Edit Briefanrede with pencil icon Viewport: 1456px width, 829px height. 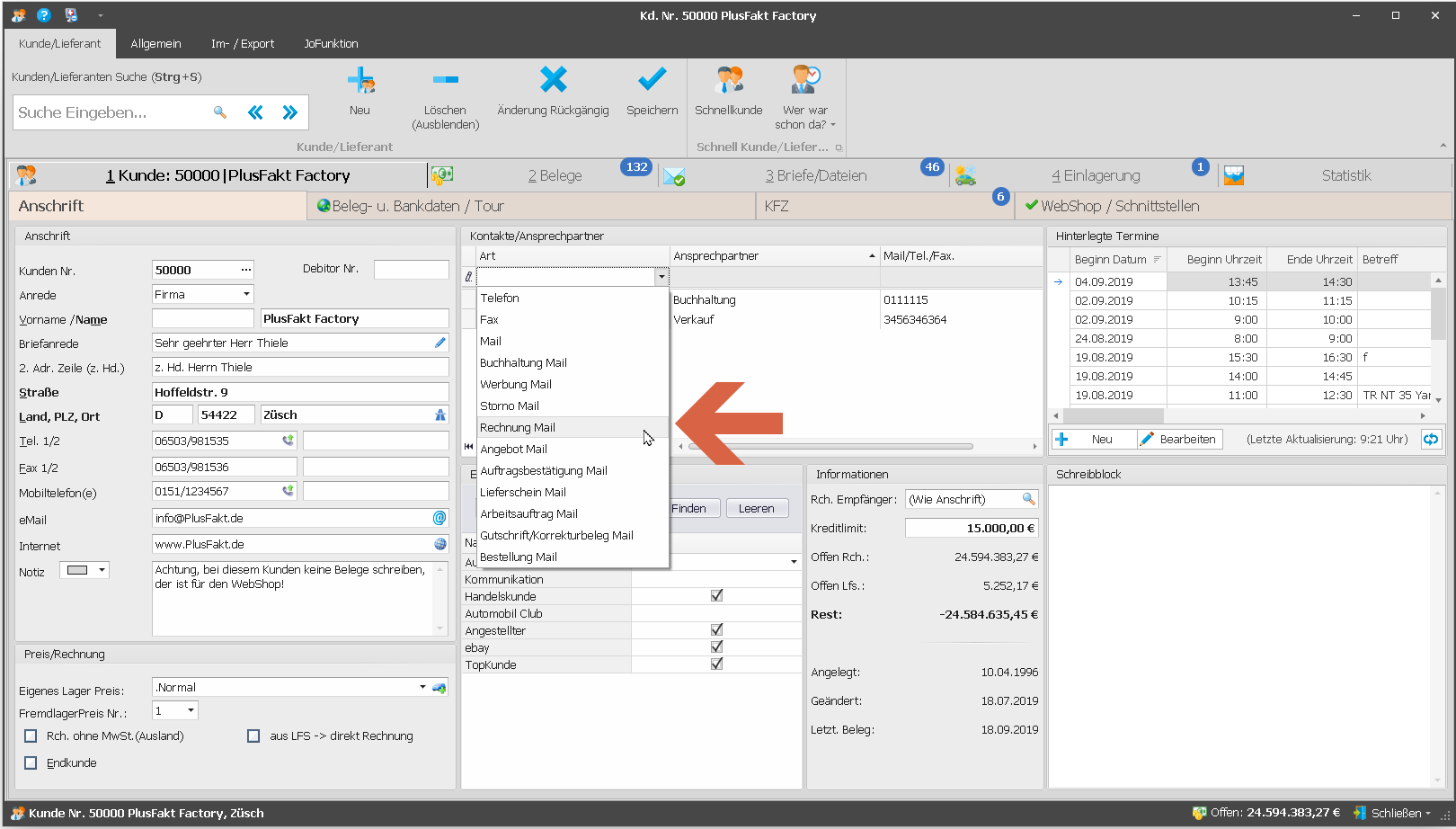(439, 343)
